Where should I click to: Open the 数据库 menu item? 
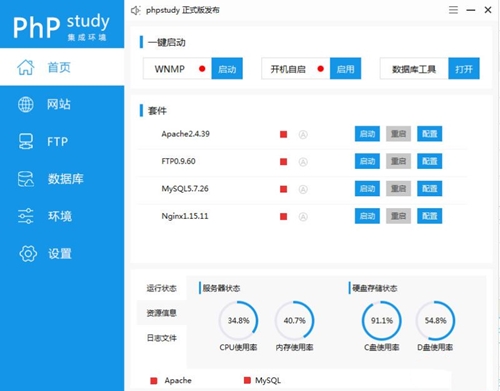(62, 179)
